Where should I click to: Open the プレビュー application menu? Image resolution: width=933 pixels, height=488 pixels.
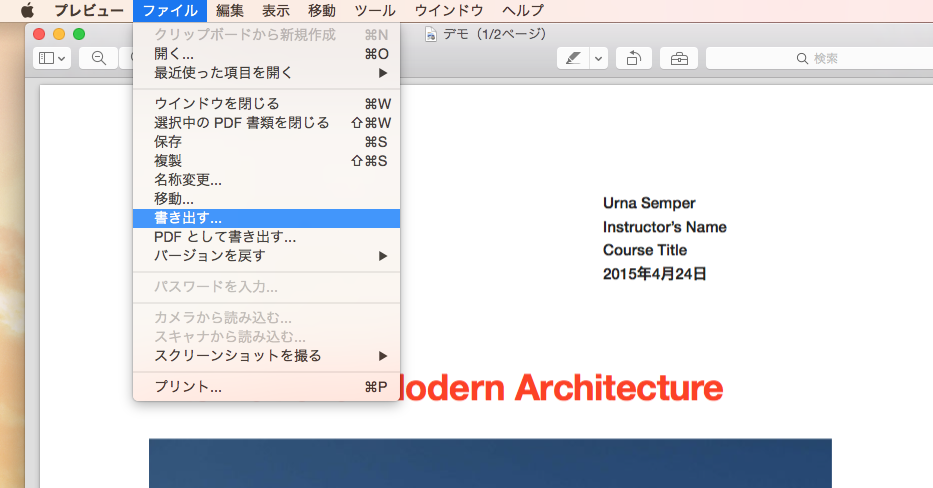[x=89, y=11]
